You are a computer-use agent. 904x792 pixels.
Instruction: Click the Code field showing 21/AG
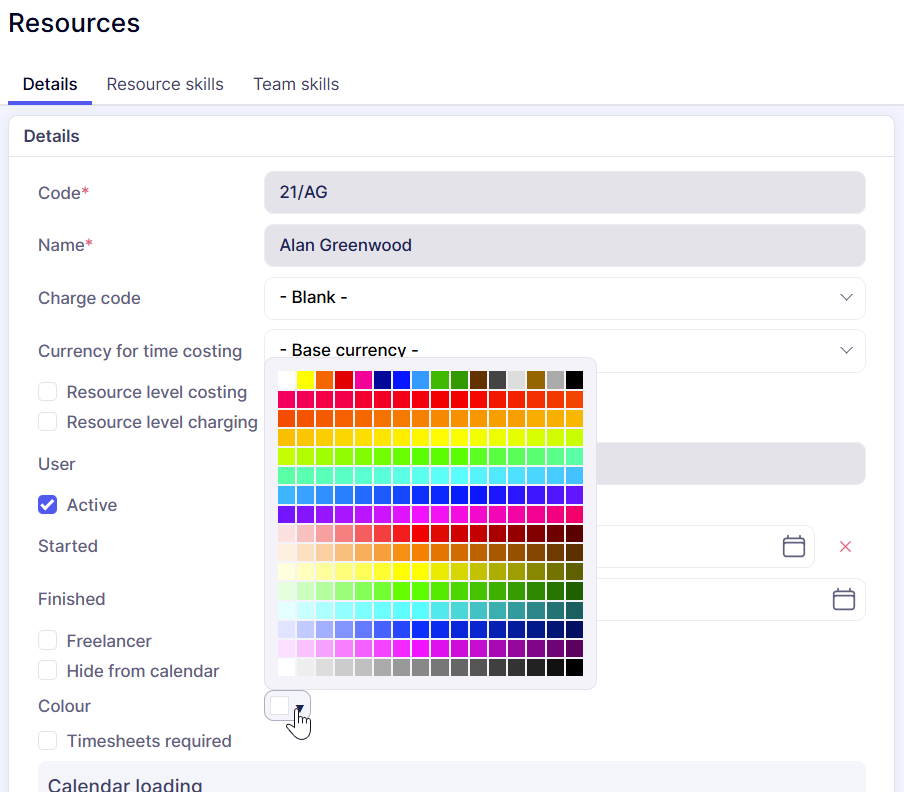click(564, 192)
